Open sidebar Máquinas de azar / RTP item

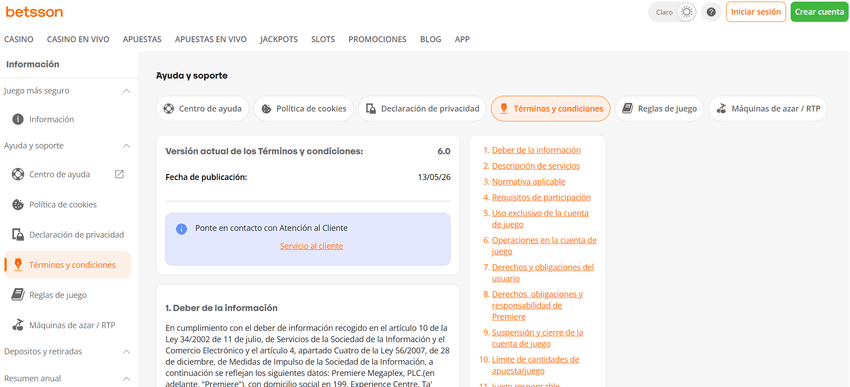click(67, 325)
